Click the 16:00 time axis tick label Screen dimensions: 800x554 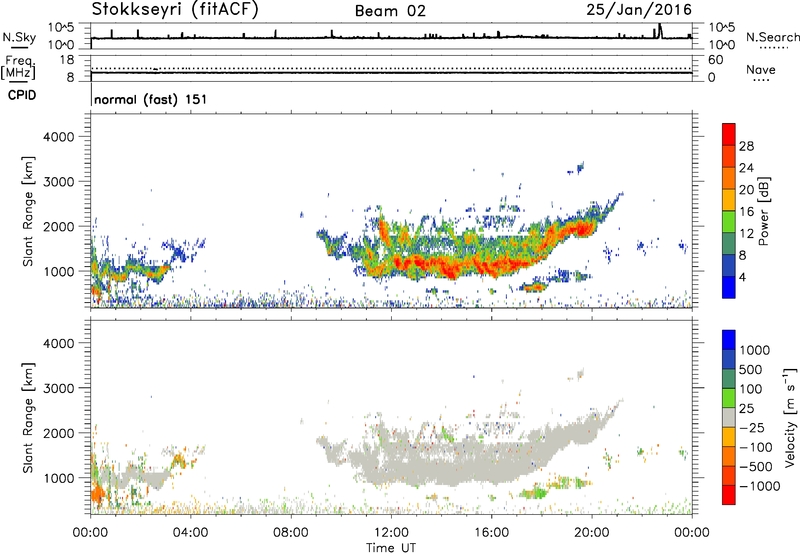click(x=491, y=533)
